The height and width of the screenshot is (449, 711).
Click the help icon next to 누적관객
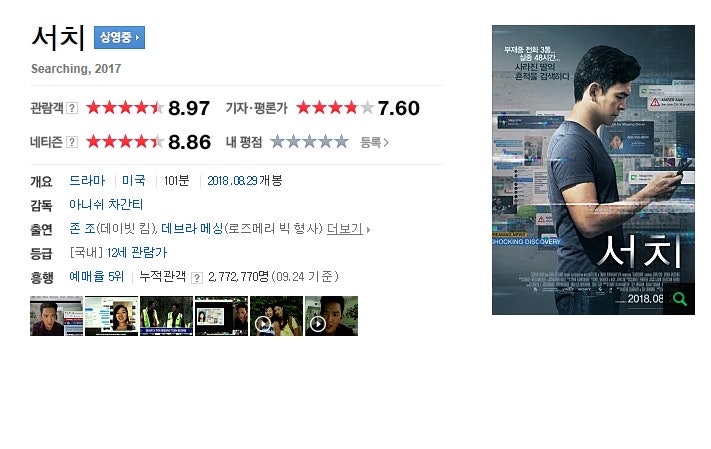pos(197,278)
